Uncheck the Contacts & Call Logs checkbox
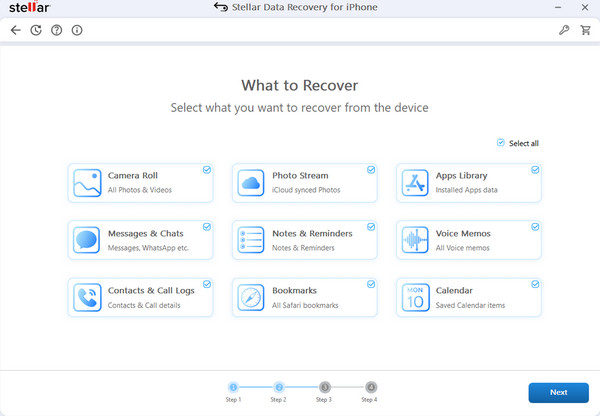Viewport: 600px width, 416px height. tap(207, 284)
